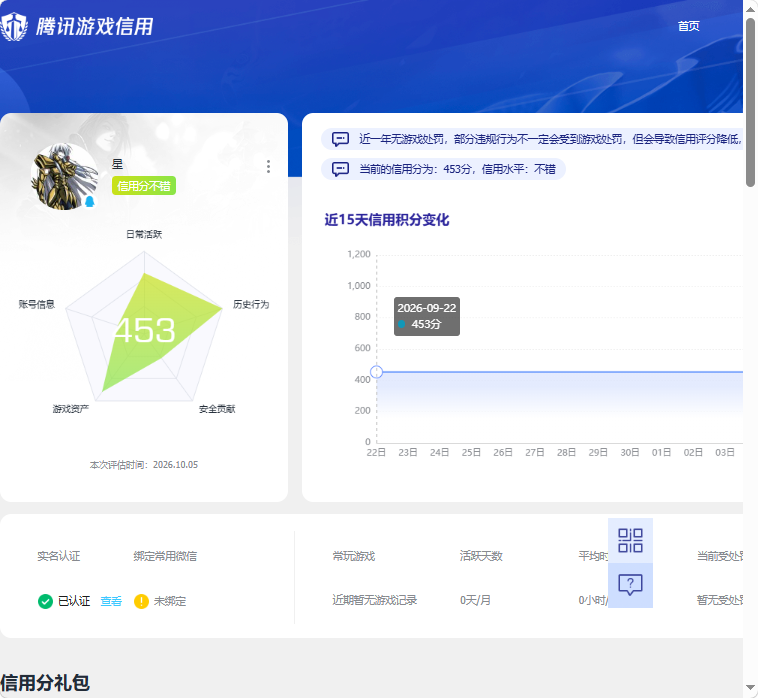This screenshot has height=698, width=758.
Task: Click the Tencent Game Credit shield logo
Action: point(14,26)
